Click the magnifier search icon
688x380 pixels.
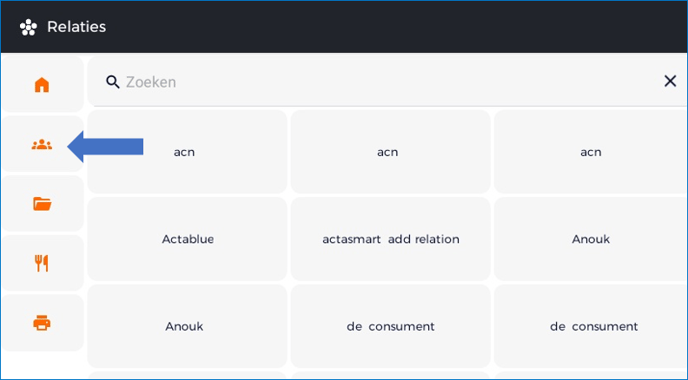113,82
